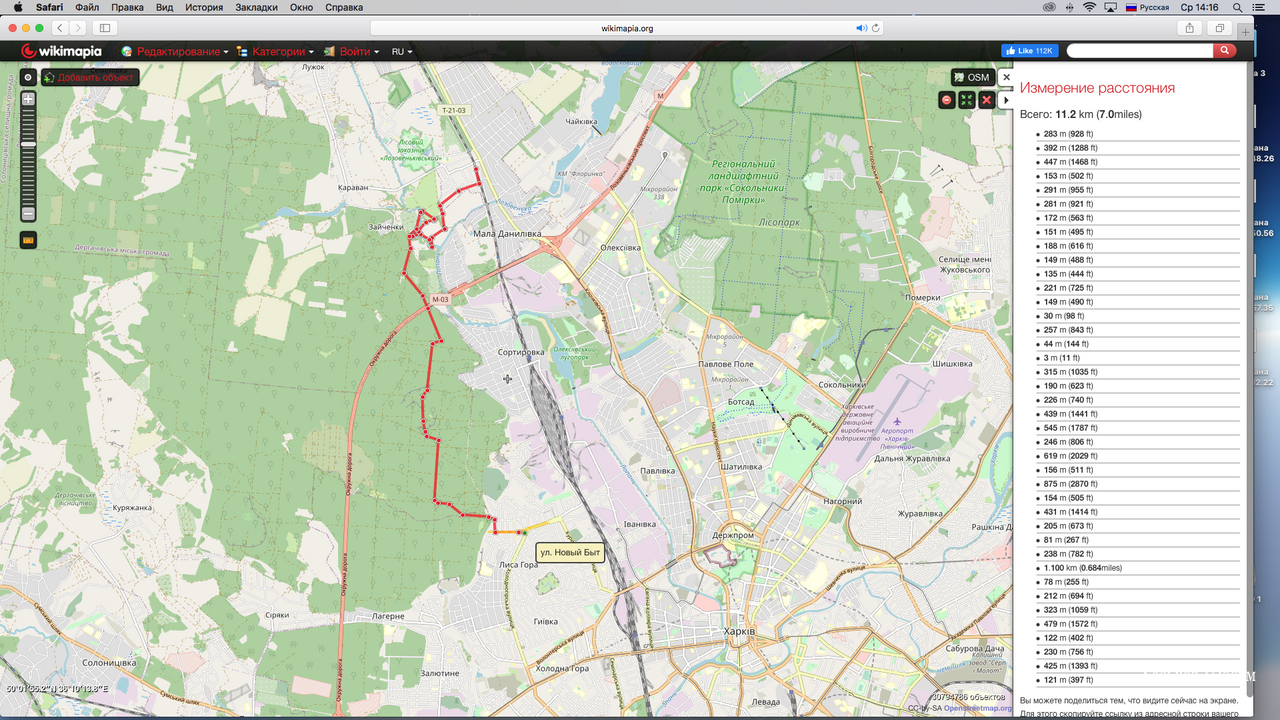Click the Wi-Fi status icon
The height and width of the screenshot is (720, 1280).
tap(1089, 7)
